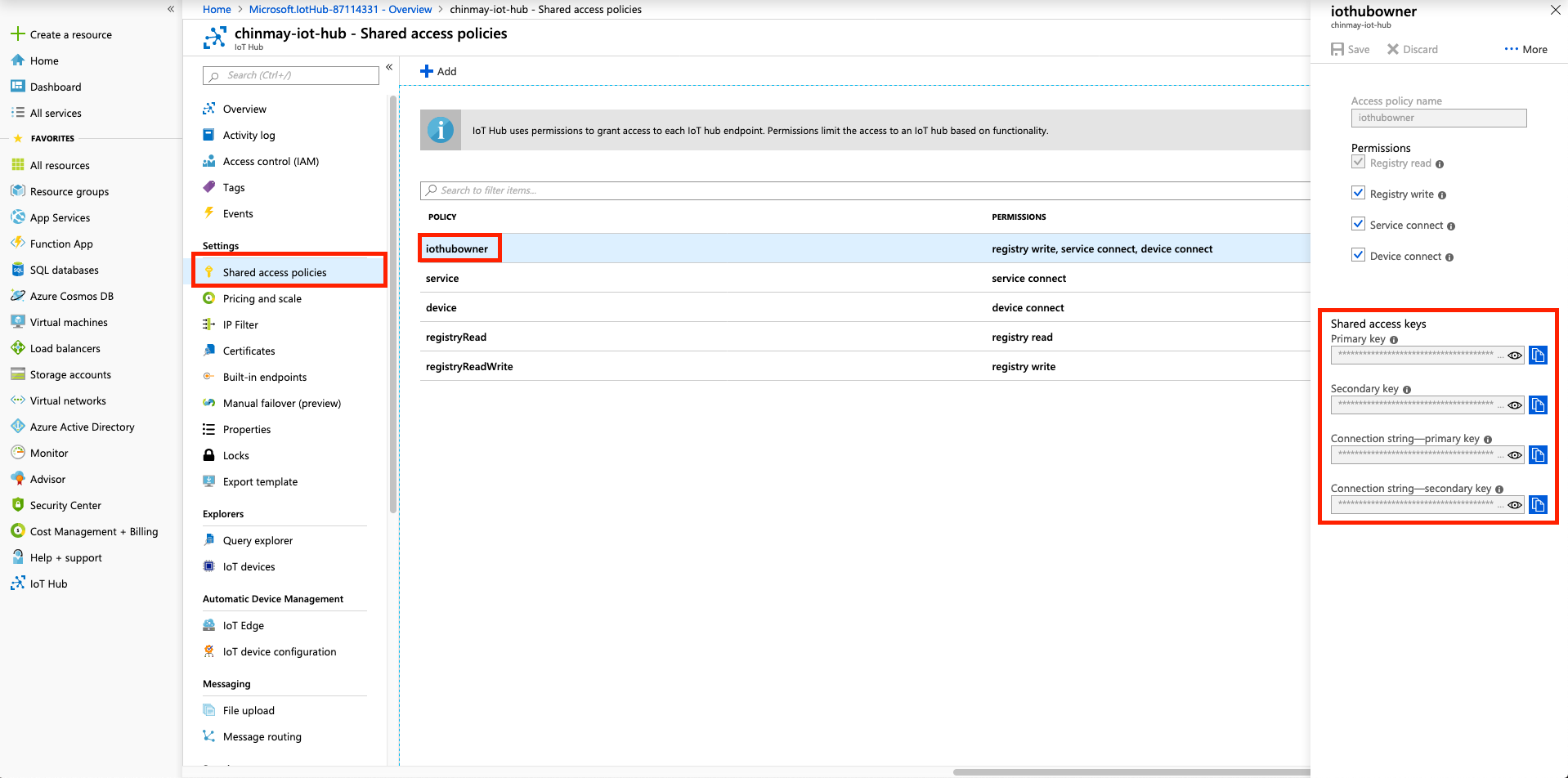The height and width of the screenshot is (778, 1568).
Task: Go to Home via the breadcrumb link
Action: pos(217,9)
